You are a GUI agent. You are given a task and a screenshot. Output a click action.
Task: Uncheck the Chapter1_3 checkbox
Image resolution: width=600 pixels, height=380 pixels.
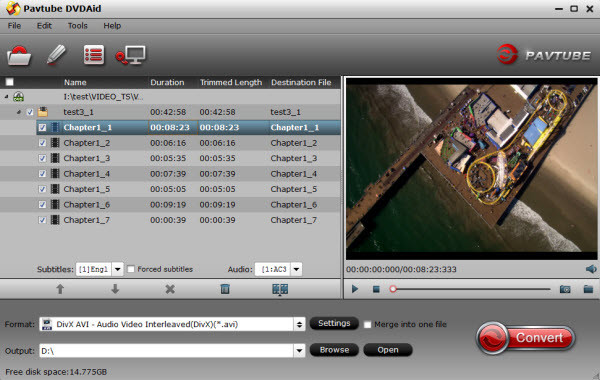42,158
